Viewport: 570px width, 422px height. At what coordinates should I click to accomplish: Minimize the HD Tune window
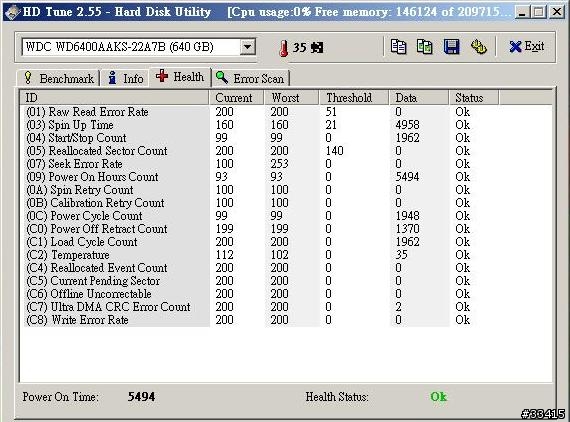522,13
